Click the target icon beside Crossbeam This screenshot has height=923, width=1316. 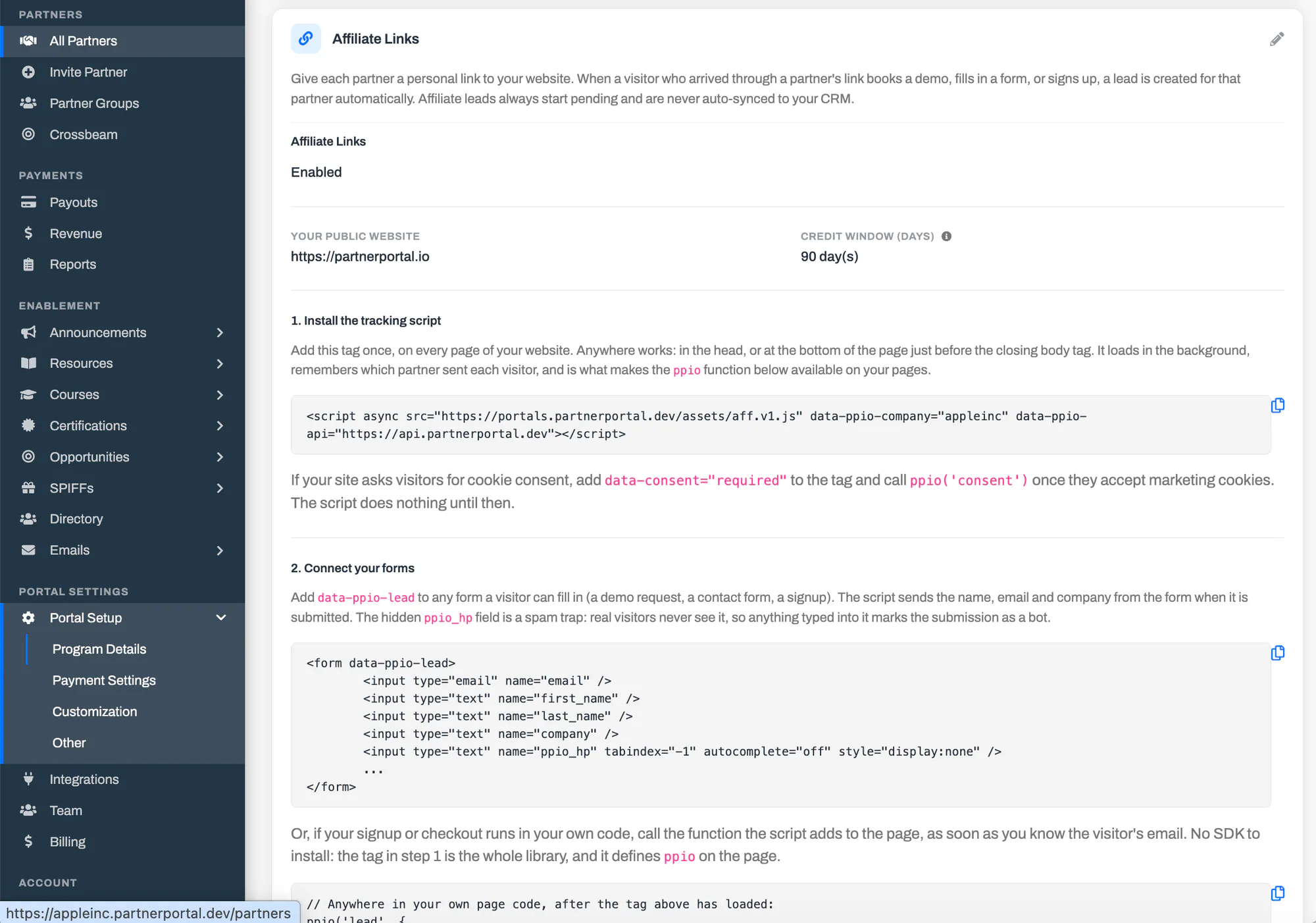tap(28, 134)
